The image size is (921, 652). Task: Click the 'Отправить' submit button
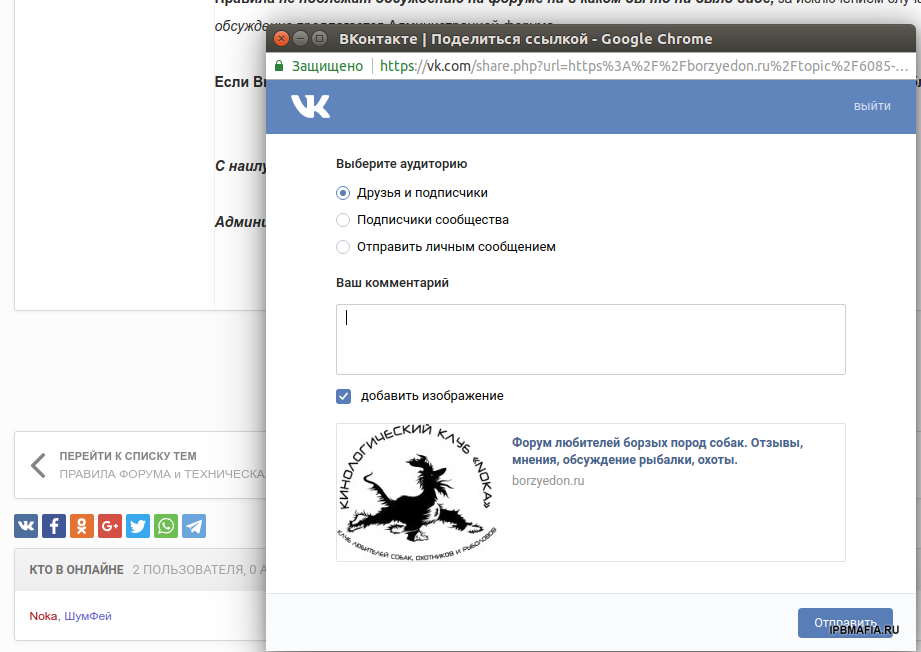pyautogui.click(x=845, y=623)
